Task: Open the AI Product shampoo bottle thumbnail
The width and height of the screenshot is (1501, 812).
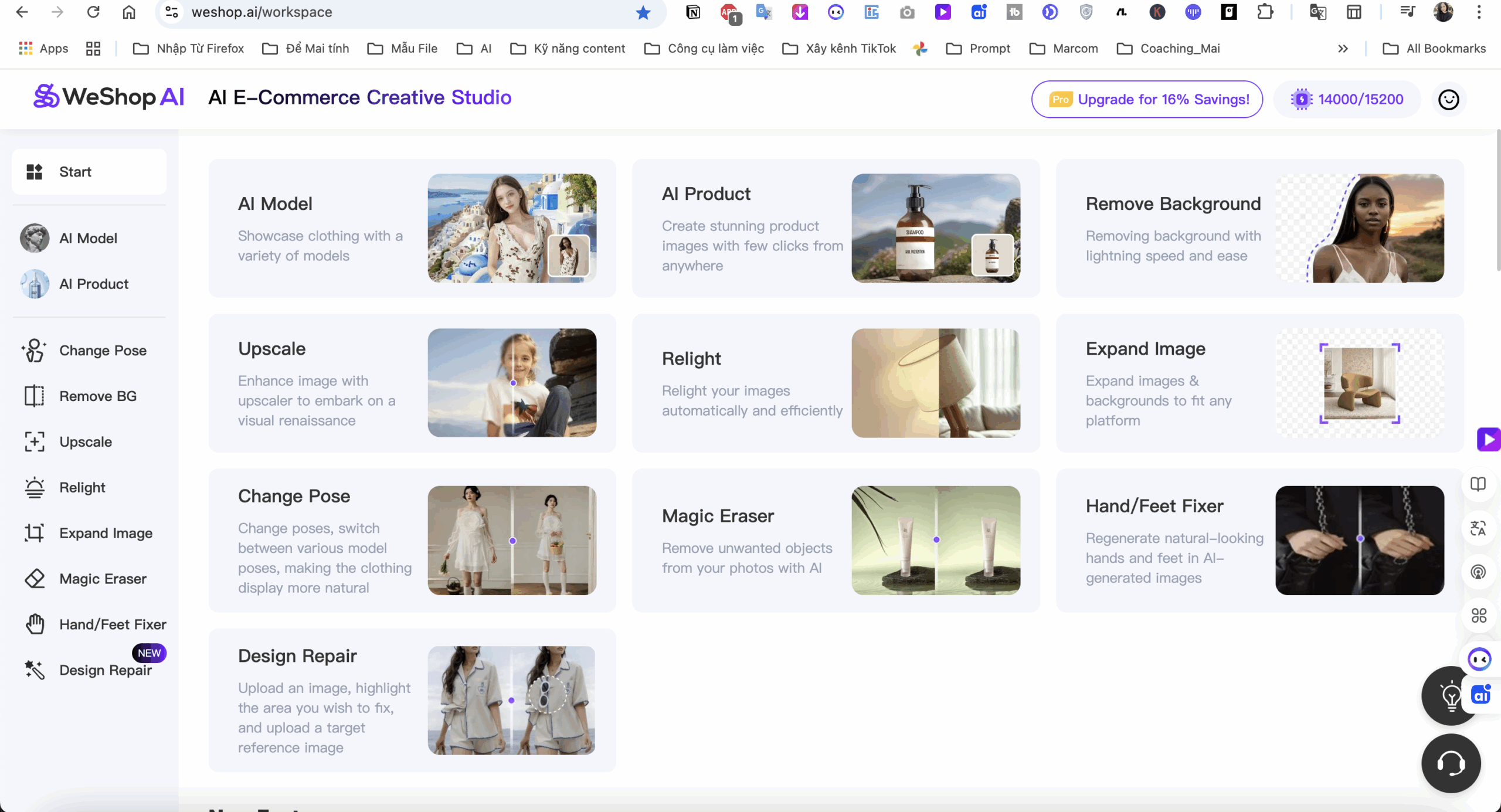Action: click(936, 228)
